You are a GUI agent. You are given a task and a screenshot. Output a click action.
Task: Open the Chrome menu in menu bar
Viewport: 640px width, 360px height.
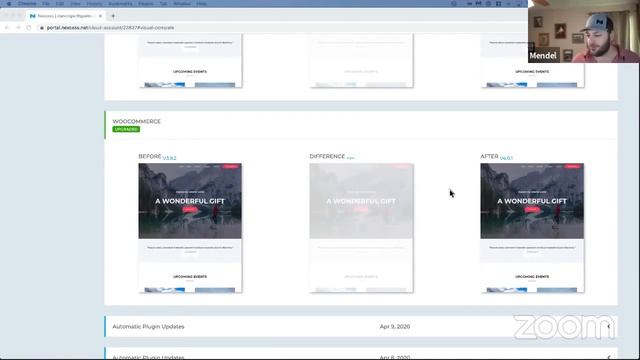click(x=27, y=4)
